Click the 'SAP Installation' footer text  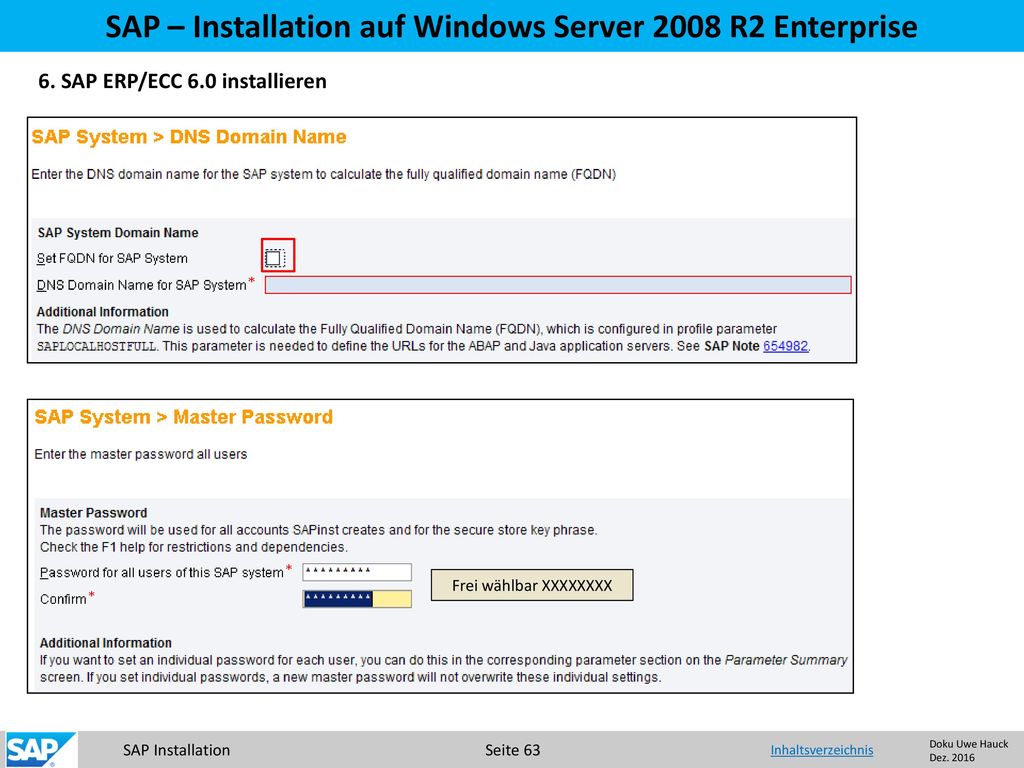tap(176, 750)
